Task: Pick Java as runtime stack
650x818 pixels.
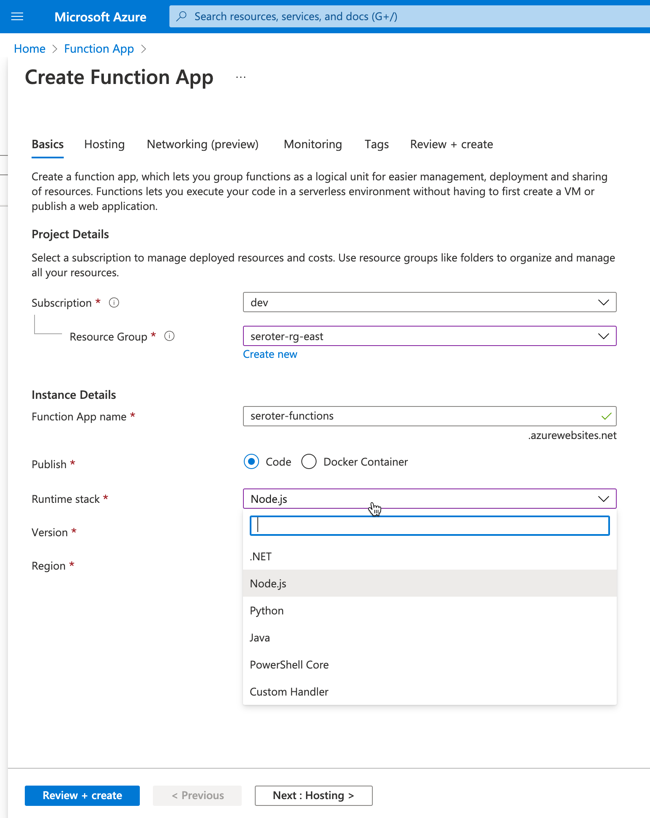Action: pyautogui.click(x=260, y=637)
